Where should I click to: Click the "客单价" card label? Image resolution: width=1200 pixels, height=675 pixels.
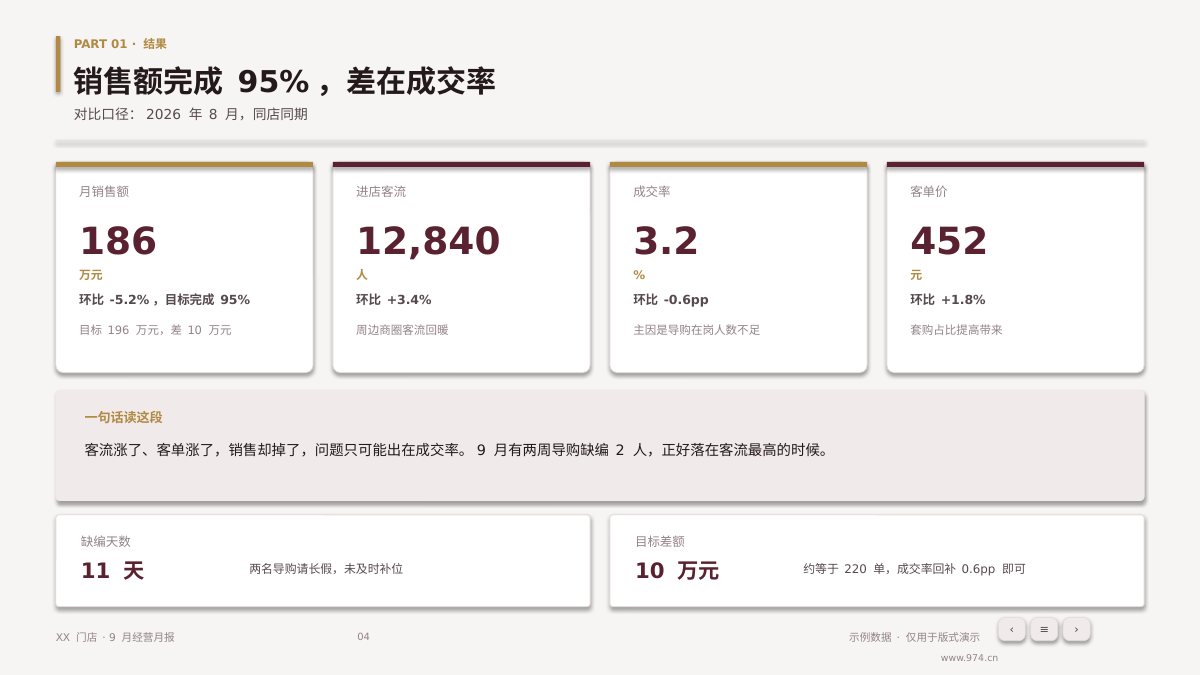[x=929, y=191]
